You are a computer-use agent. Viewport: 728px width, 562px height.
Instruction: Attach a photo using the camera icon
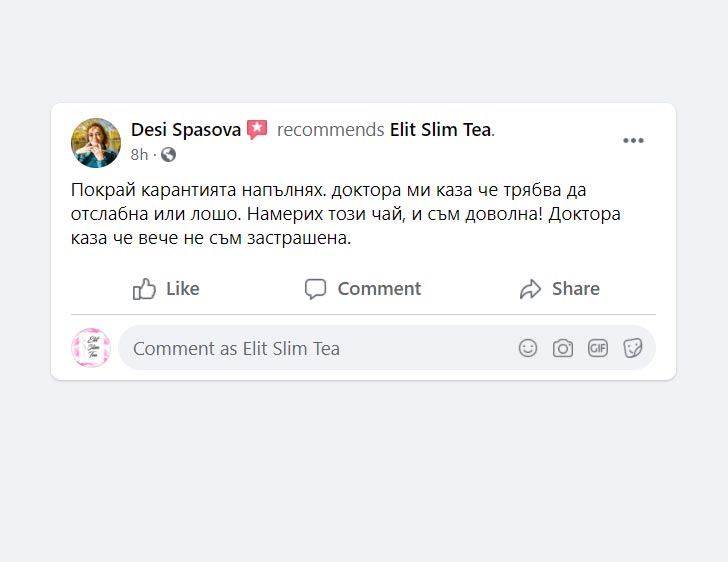pos(563,348)
